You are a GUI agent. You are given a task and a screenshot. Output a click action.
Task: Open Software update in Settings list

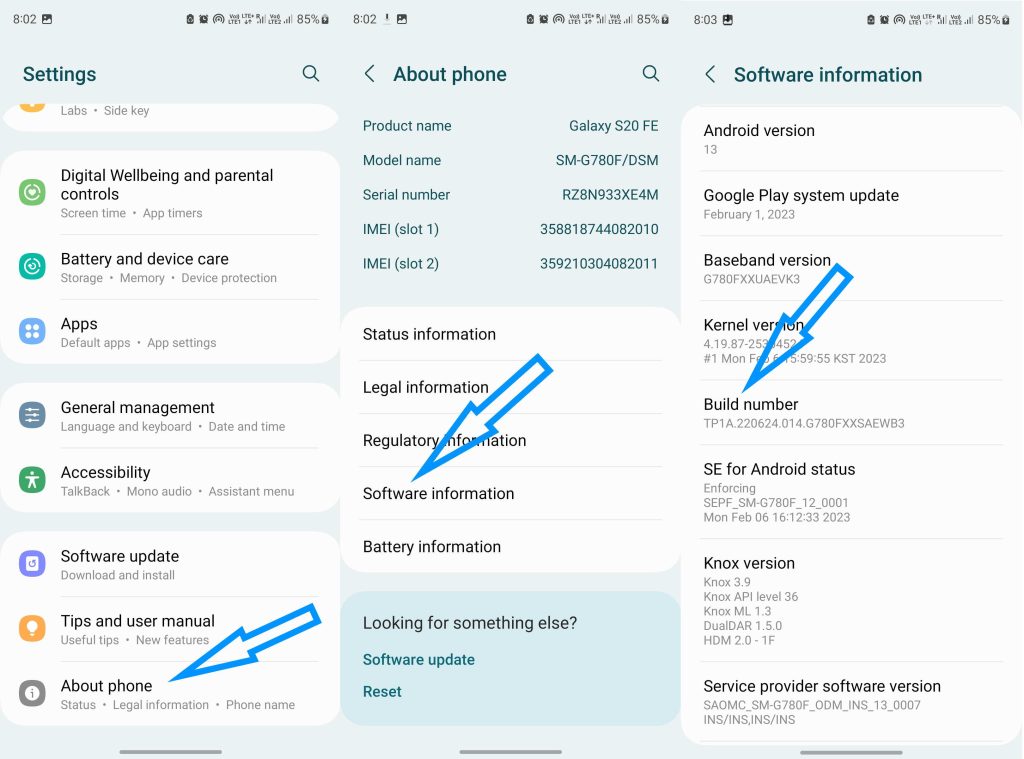click(170, 564)
